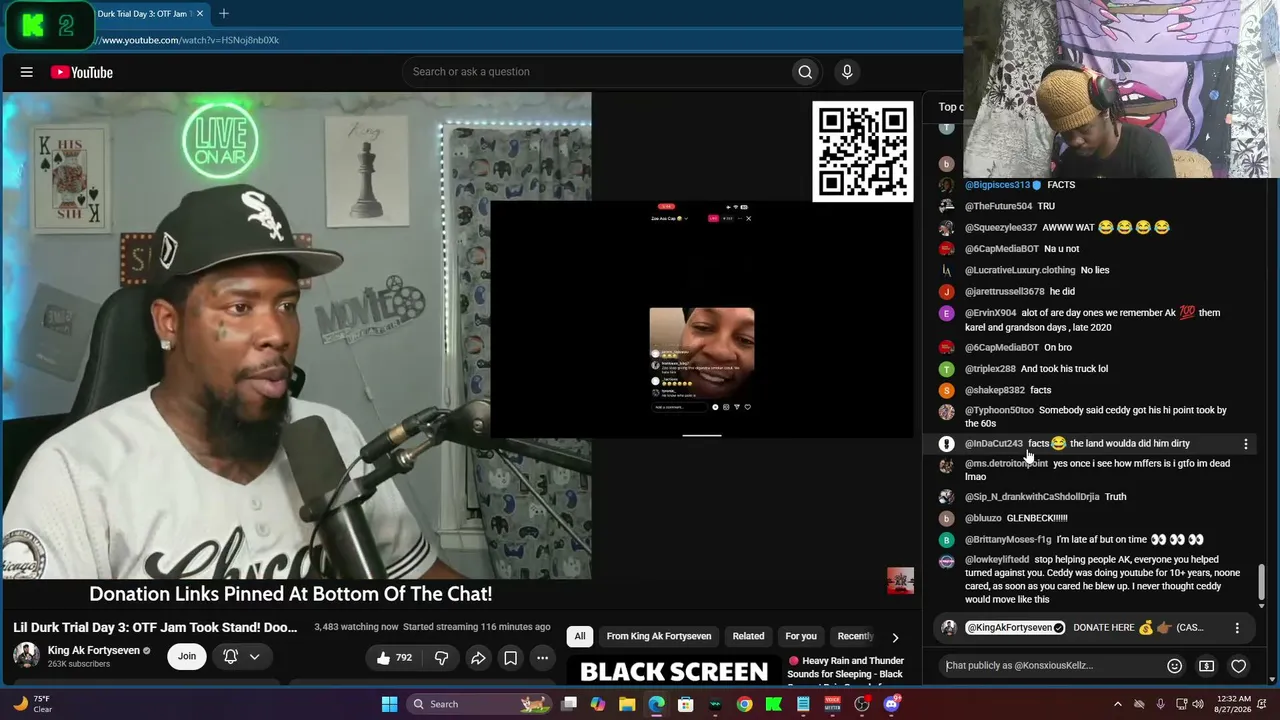Screen dimensions: 1280x720
Task: Click the channel watermark on the video
Action: coord(900,581)
